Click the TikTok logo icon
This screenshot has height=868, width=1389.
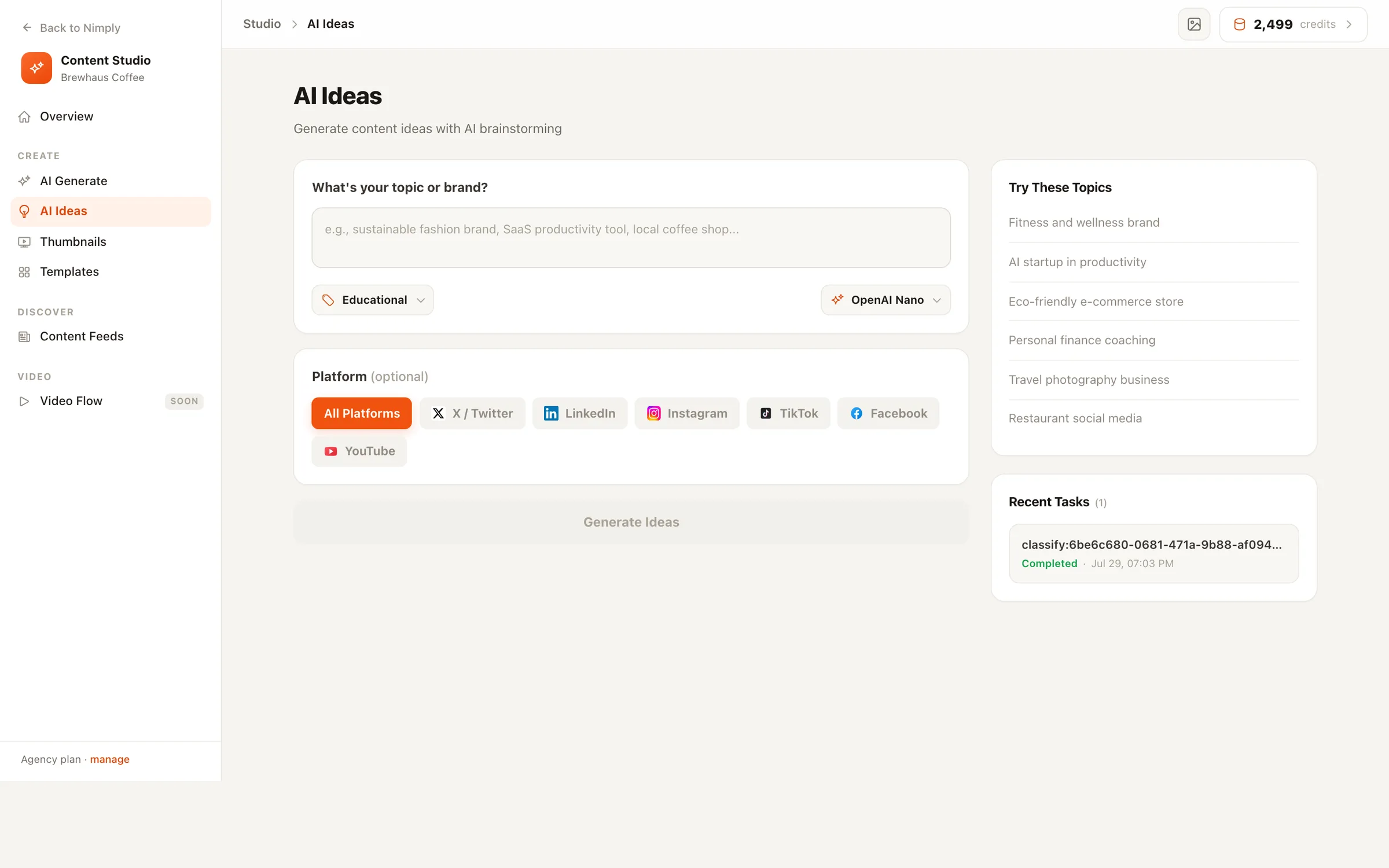(766, 413)
